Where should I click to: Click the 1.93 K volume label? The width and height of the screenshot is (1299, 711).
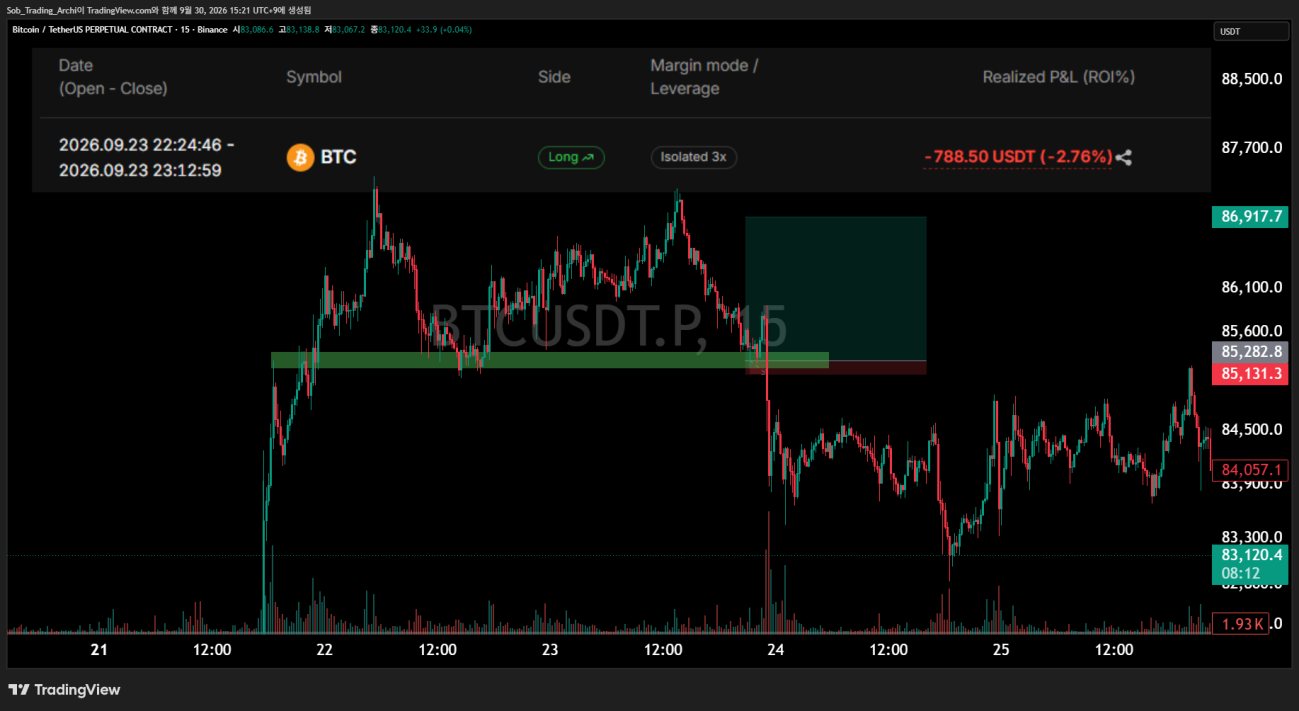tap(1240, 624)
